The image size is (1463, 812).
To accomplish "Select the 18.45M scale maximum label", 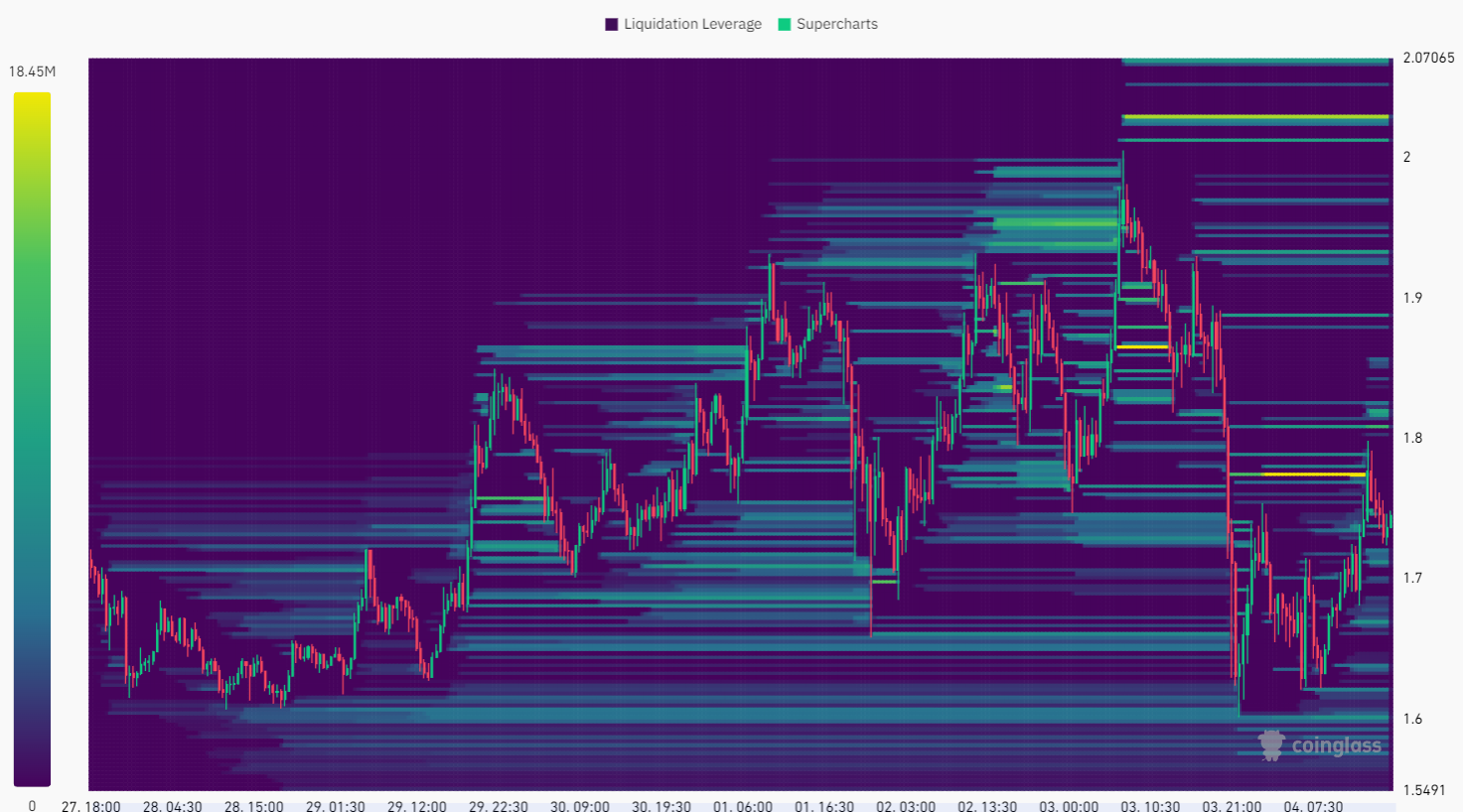I will coord(32,71).
